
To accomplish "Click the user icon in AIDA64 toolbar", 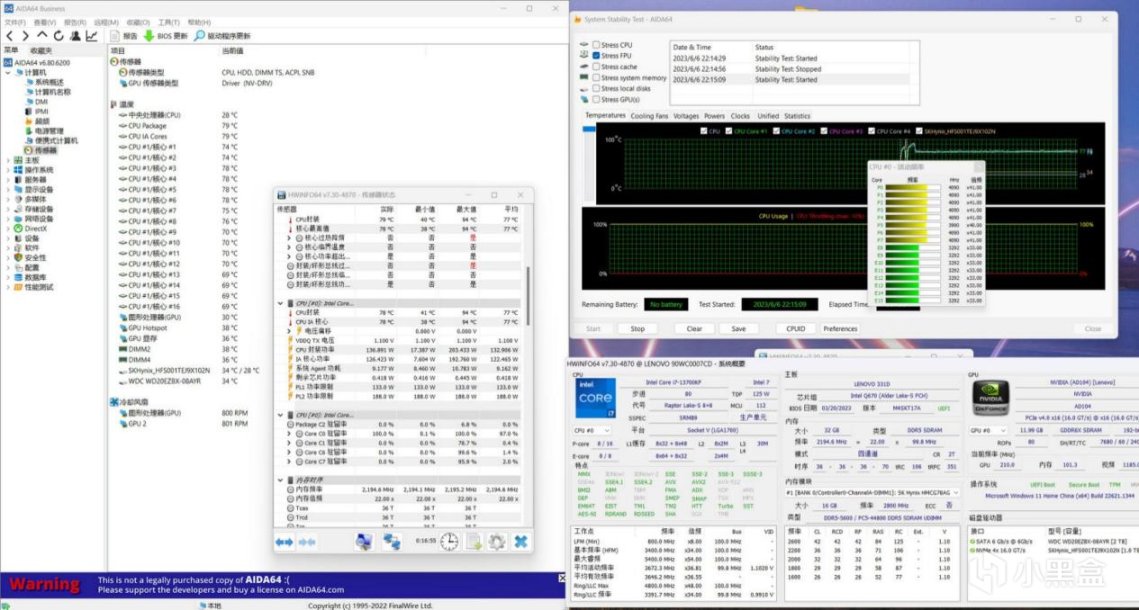I will pyautogui.click(x=75, y=36).
